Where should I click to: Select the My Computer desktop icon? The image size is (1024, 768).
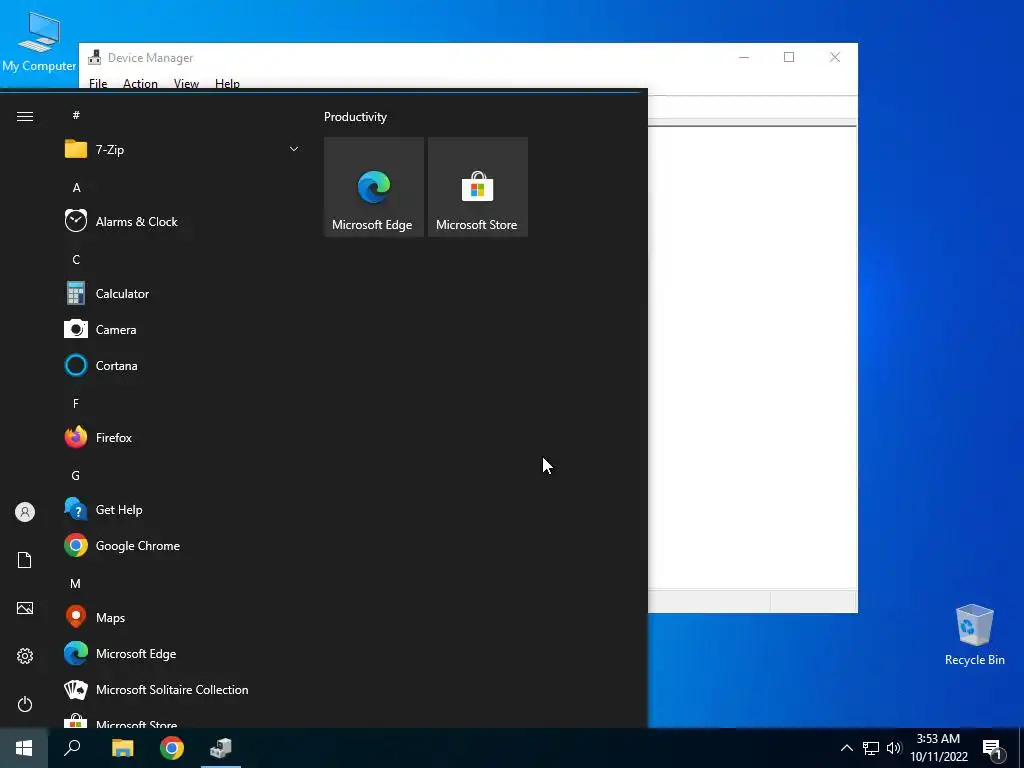coord(39,42)
